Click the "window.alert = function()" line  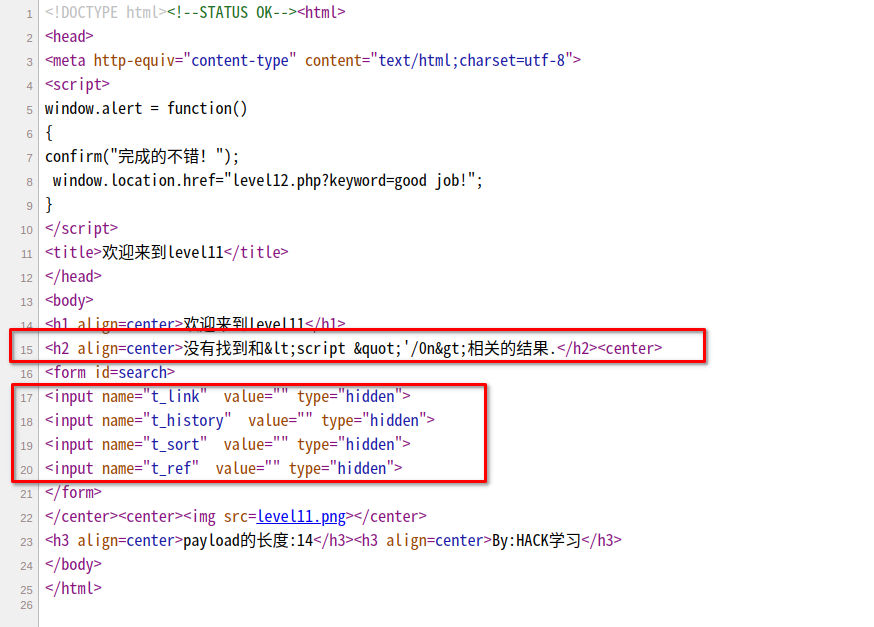tap(146, 108)
